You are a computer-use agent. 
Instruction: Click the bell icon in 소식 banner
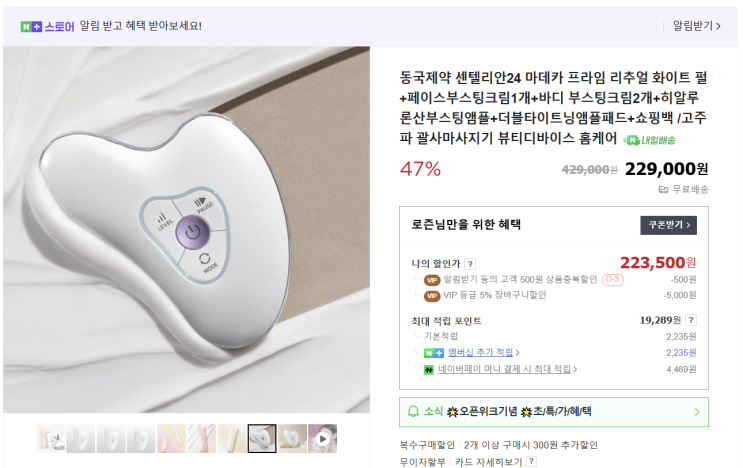pyautogui.click(x=413, y=411)
